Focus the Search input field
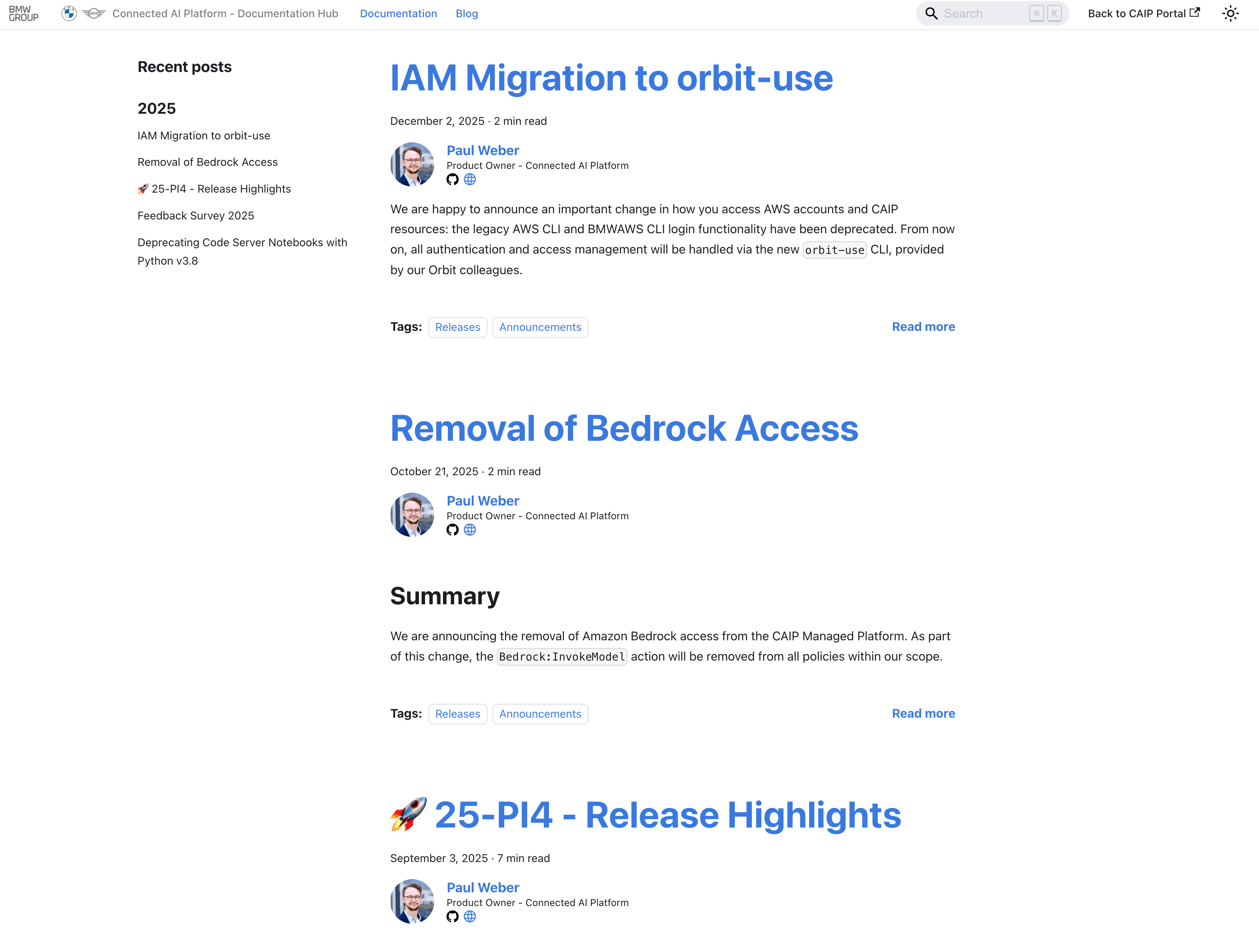This screenshot has height=952, width=1259. point(992,14)
